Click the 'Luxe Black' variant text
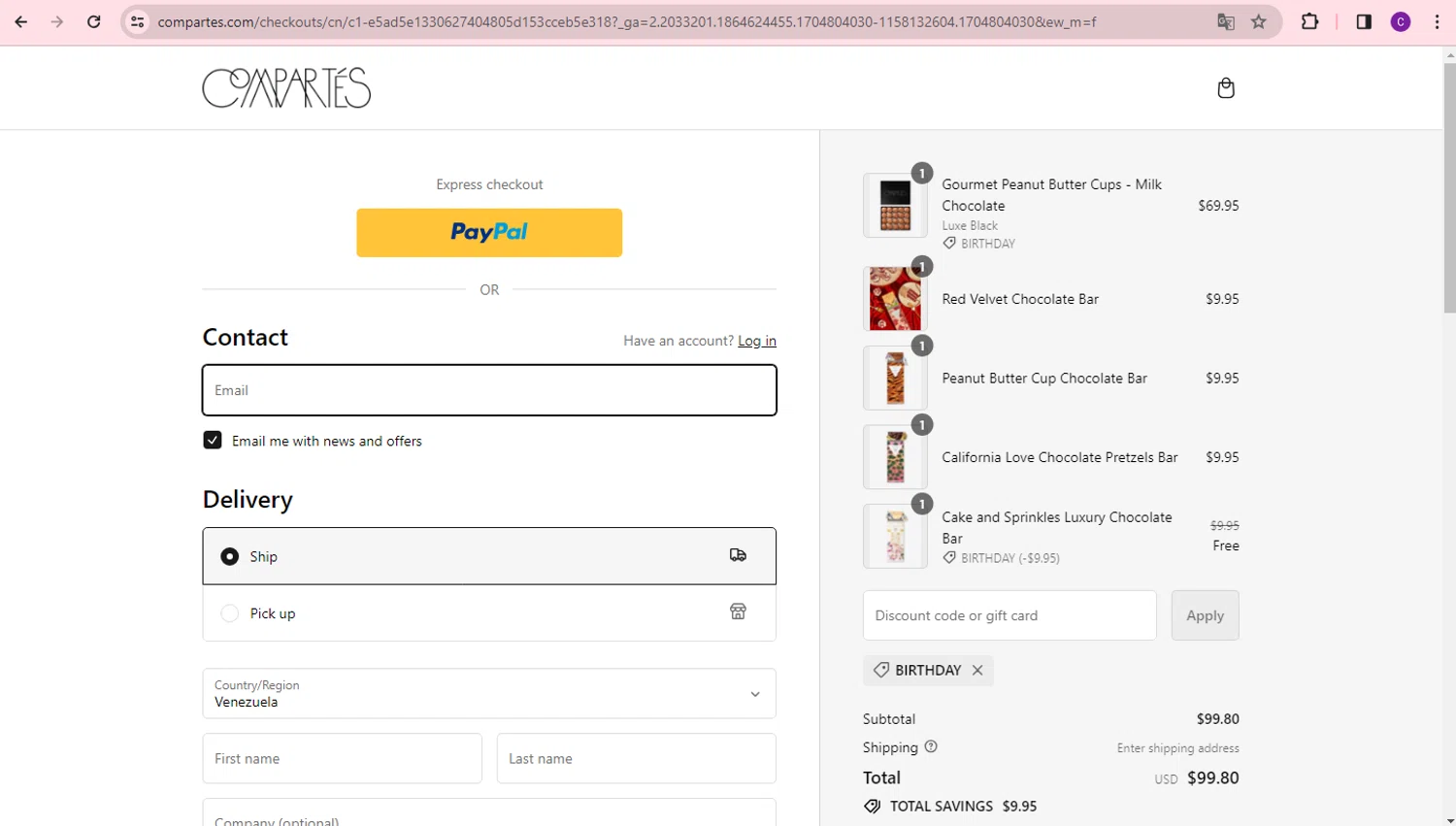1456x826 pixels. coord(970,225)
